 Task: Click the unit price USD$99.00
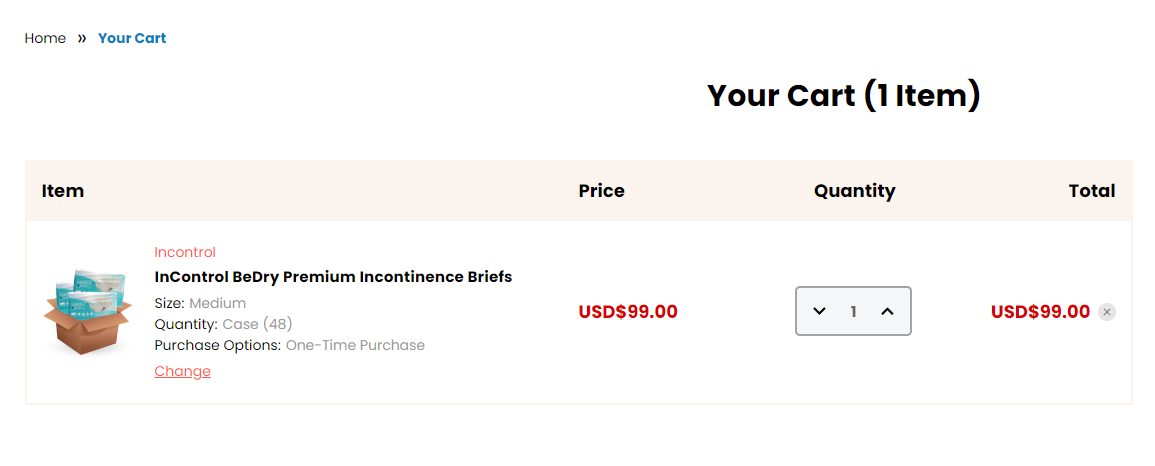click(x=628, y=312)
